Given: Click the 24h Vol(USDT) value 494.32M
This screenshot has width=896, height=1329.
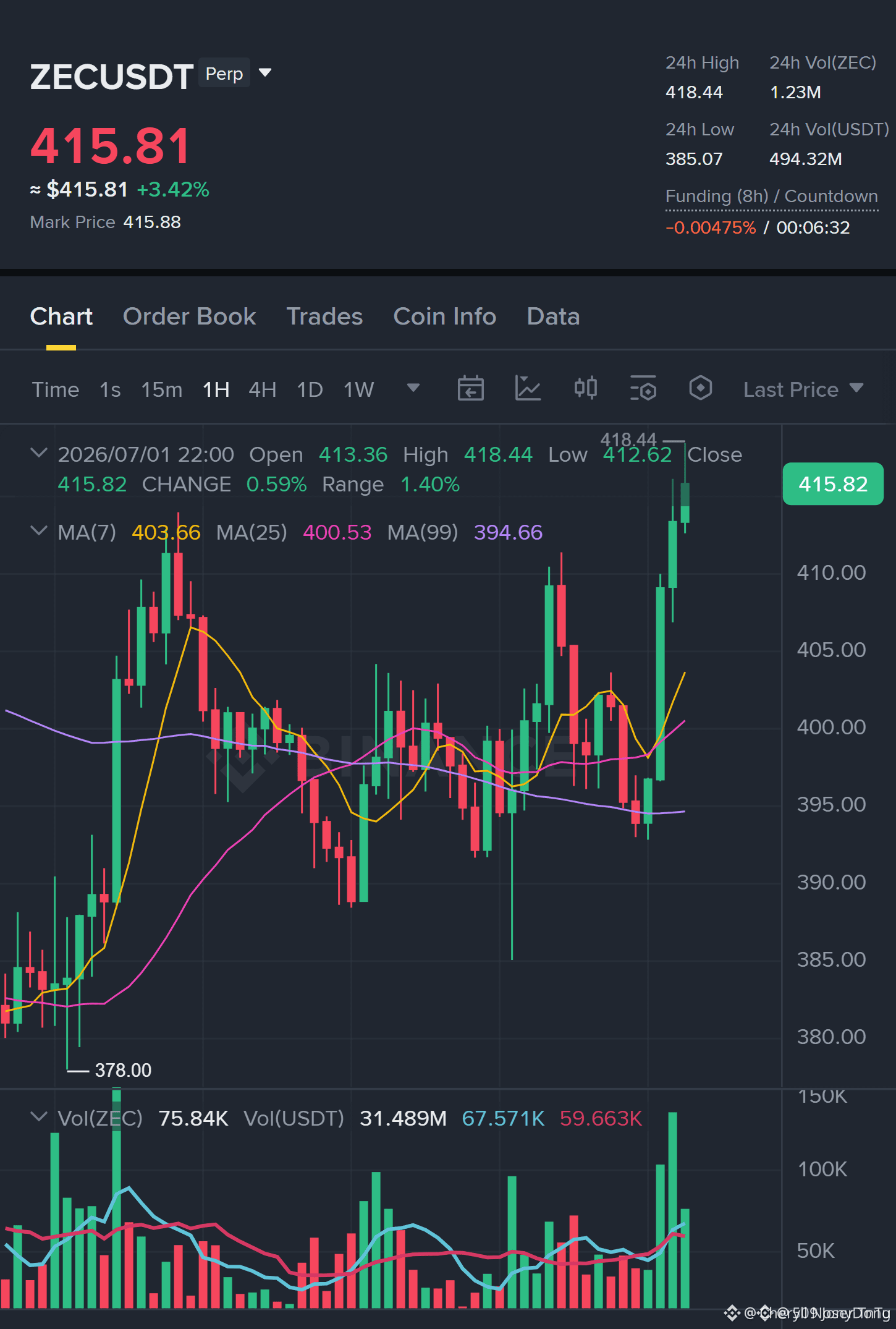Looking at the screenshot, I should [x=806, y=159].
